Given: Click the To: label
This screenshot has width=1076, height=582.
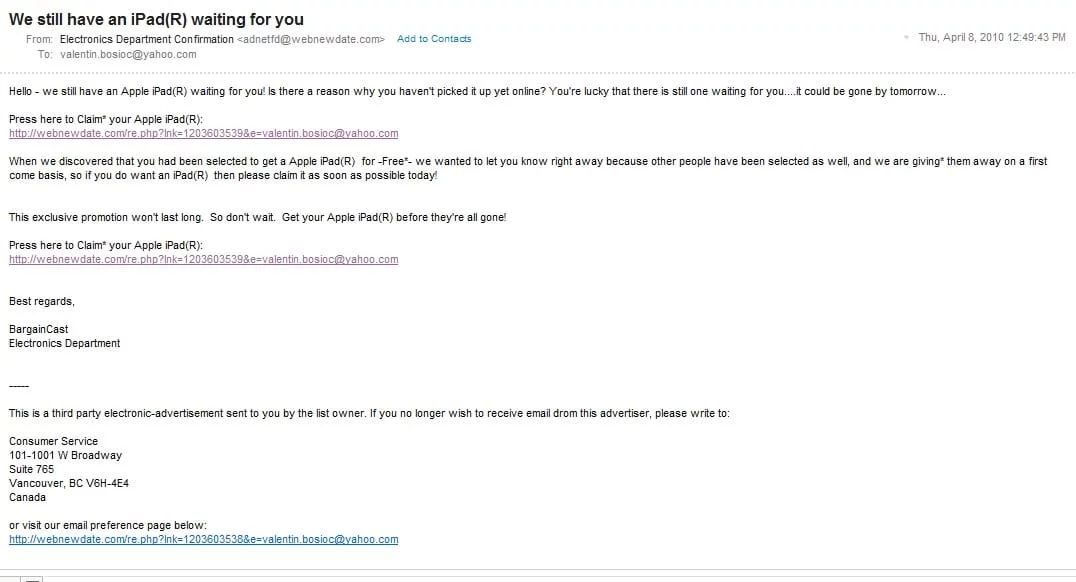Looking at the screenshot, I should tap(45, 54).
